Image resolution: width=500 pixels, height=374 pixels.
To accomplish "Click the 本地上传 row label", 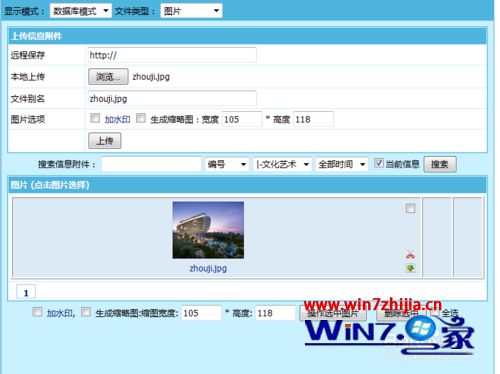I will click(x=28, y=77).
